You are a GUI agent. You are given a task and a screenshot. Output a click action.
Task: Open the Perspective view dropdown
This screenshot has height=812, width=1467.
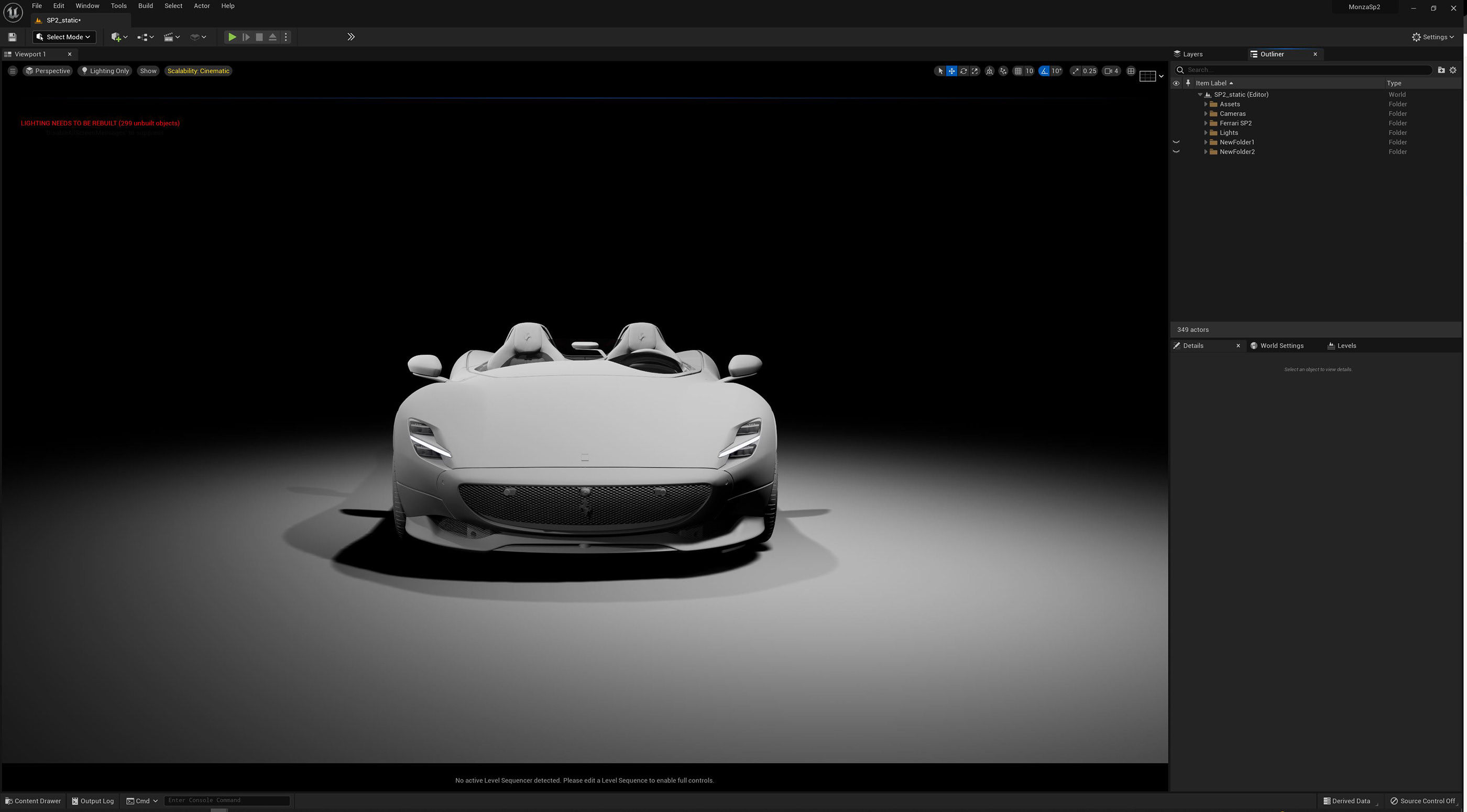(x=48, y=71)
